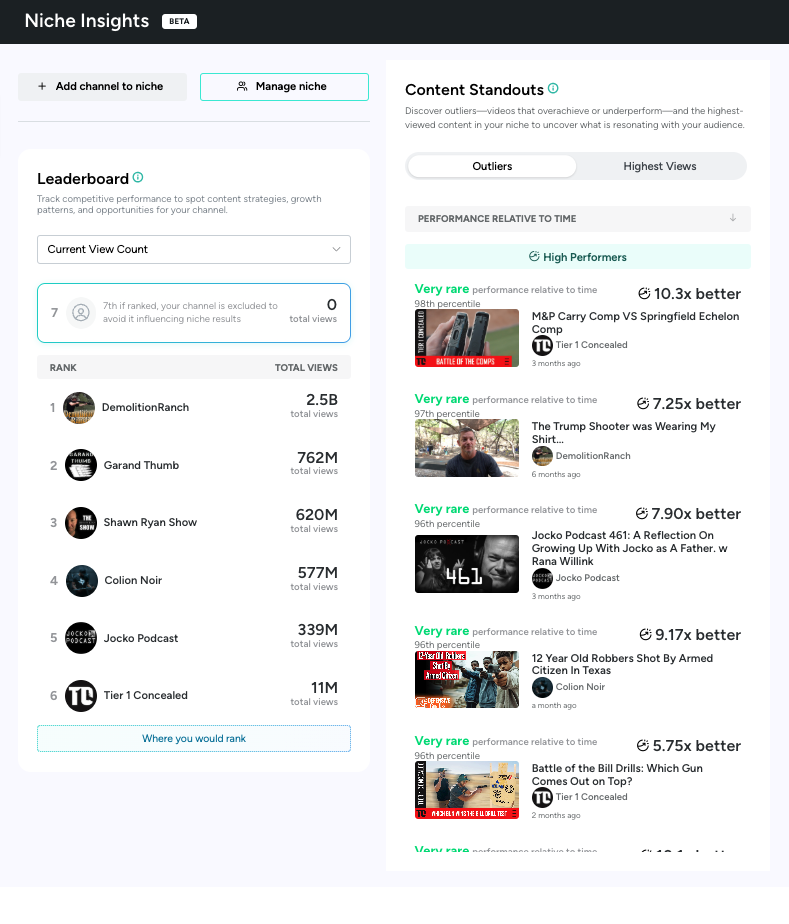Click Jocko Podcast avatar under Podcast 461 video
Viewport: 789px width, 924px height.
pos(542,578)
